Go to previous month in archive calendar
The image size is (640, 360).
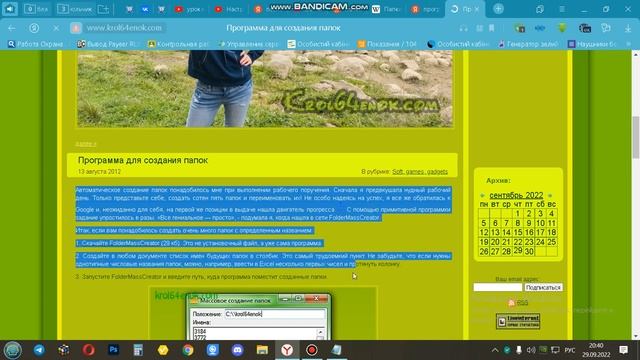click(x=482, y=196)
